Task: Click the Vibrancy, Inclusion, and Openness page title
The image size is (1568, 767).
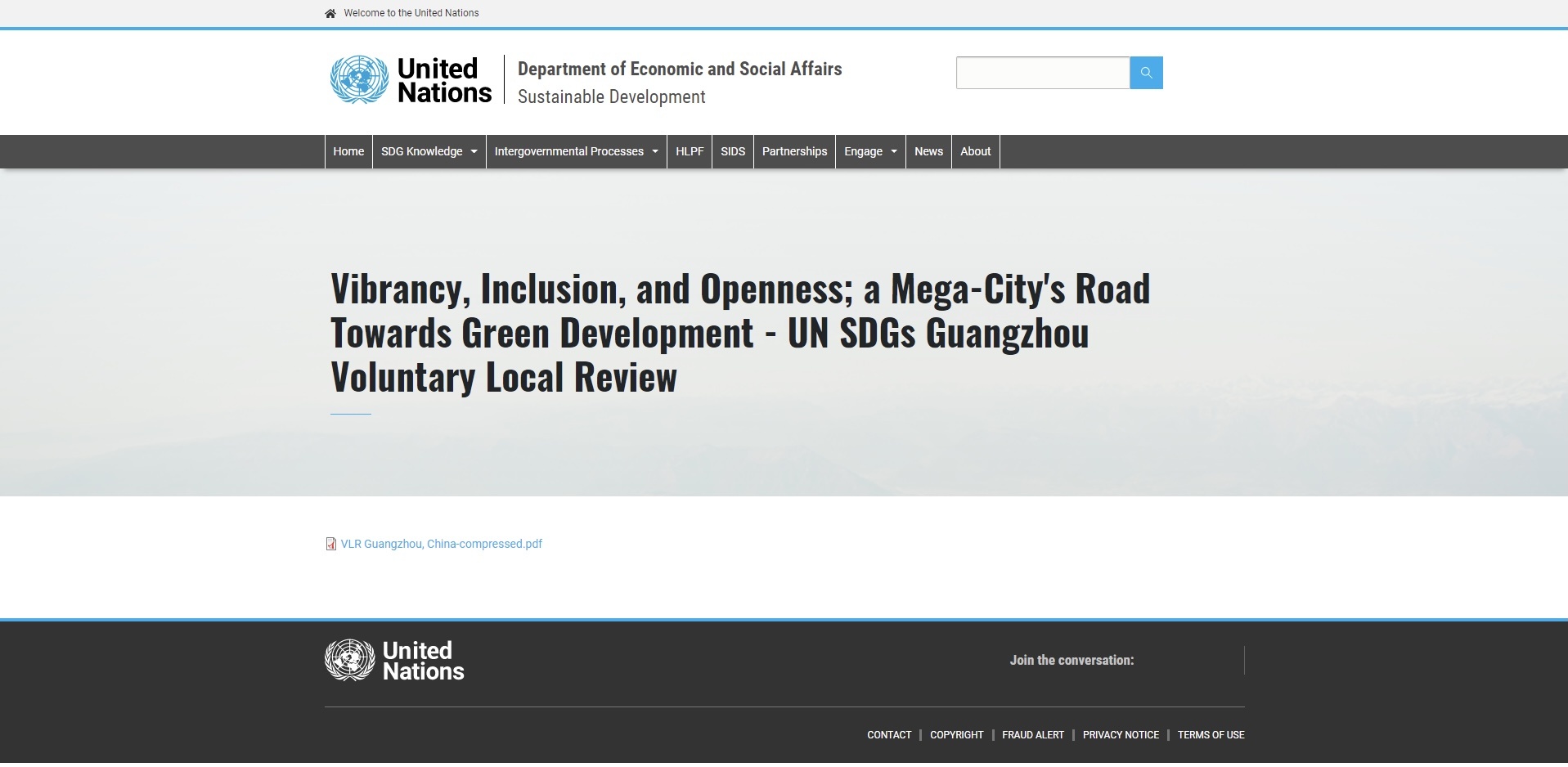Action: 740,333
